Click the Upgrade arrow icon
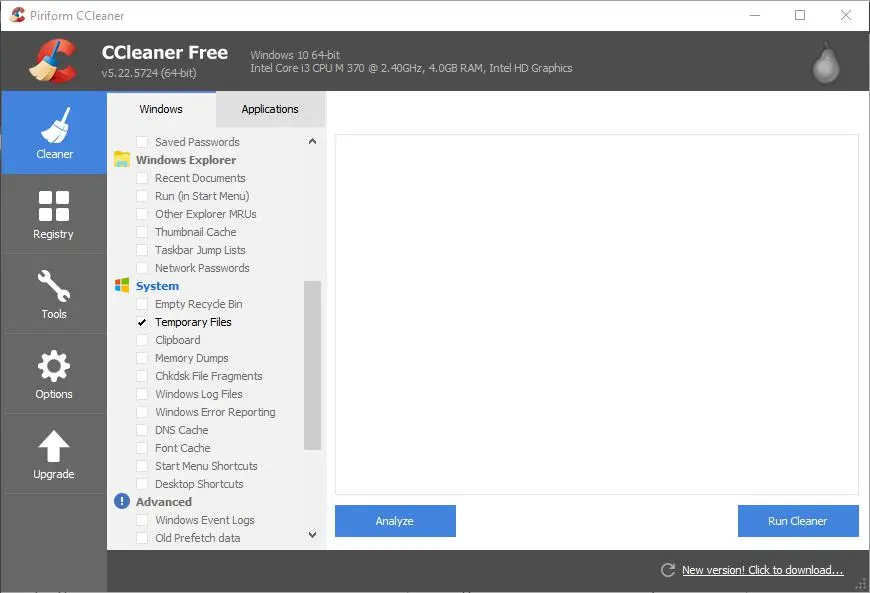The height and width of the screenshot is (593, 870). [x=54, y=446]
